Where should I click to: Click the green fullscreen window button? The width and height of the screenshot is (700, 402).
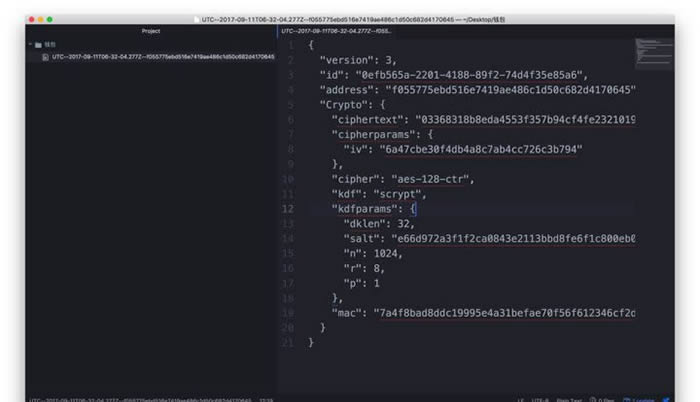(x=50, y=19)
